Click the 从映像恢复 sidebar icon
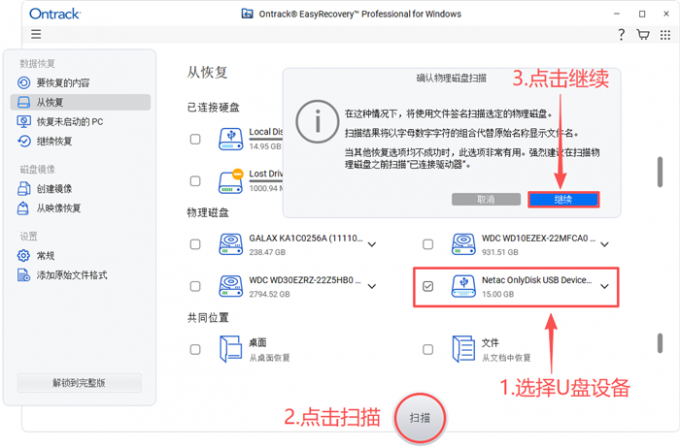The image size is (680, 447). click(23, 208)
